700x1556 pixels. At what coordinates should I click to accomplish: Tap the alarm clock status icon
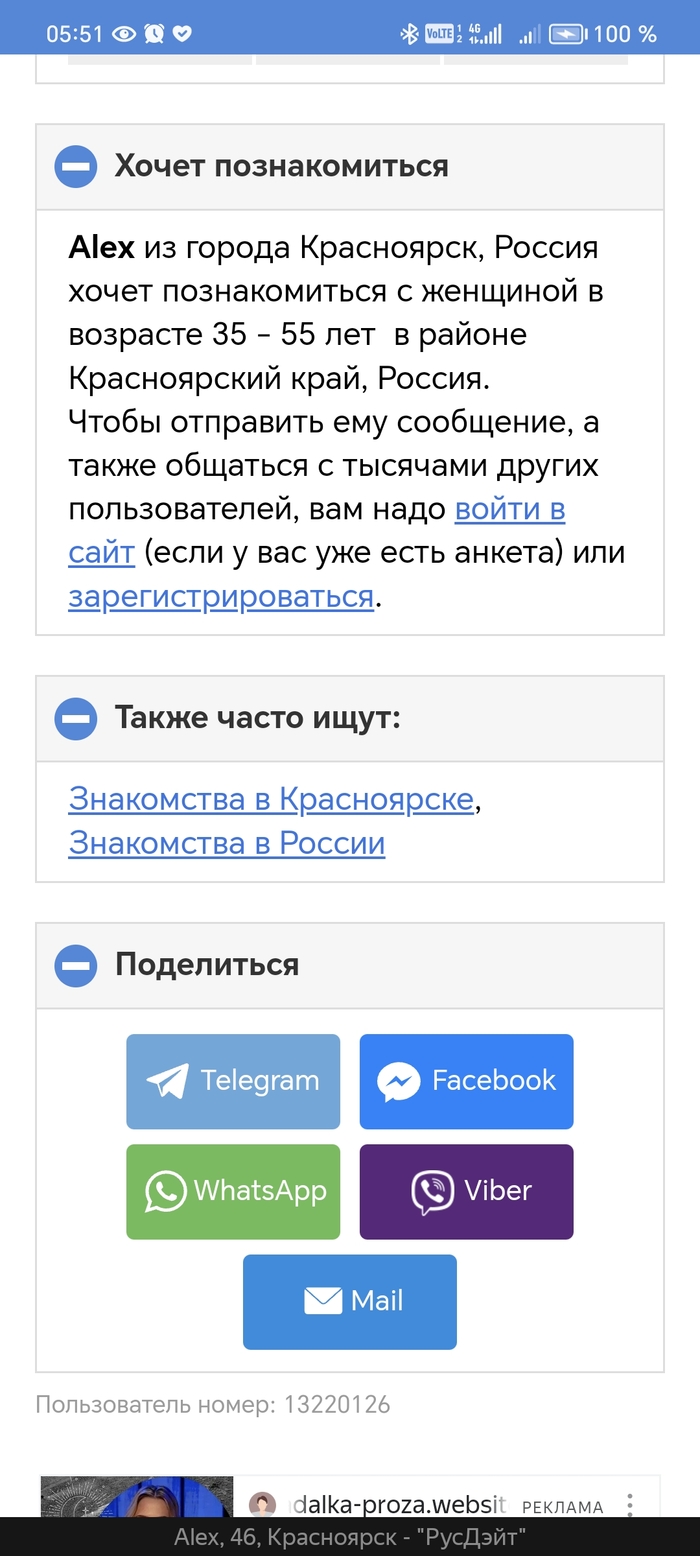(x=153, y=34)
